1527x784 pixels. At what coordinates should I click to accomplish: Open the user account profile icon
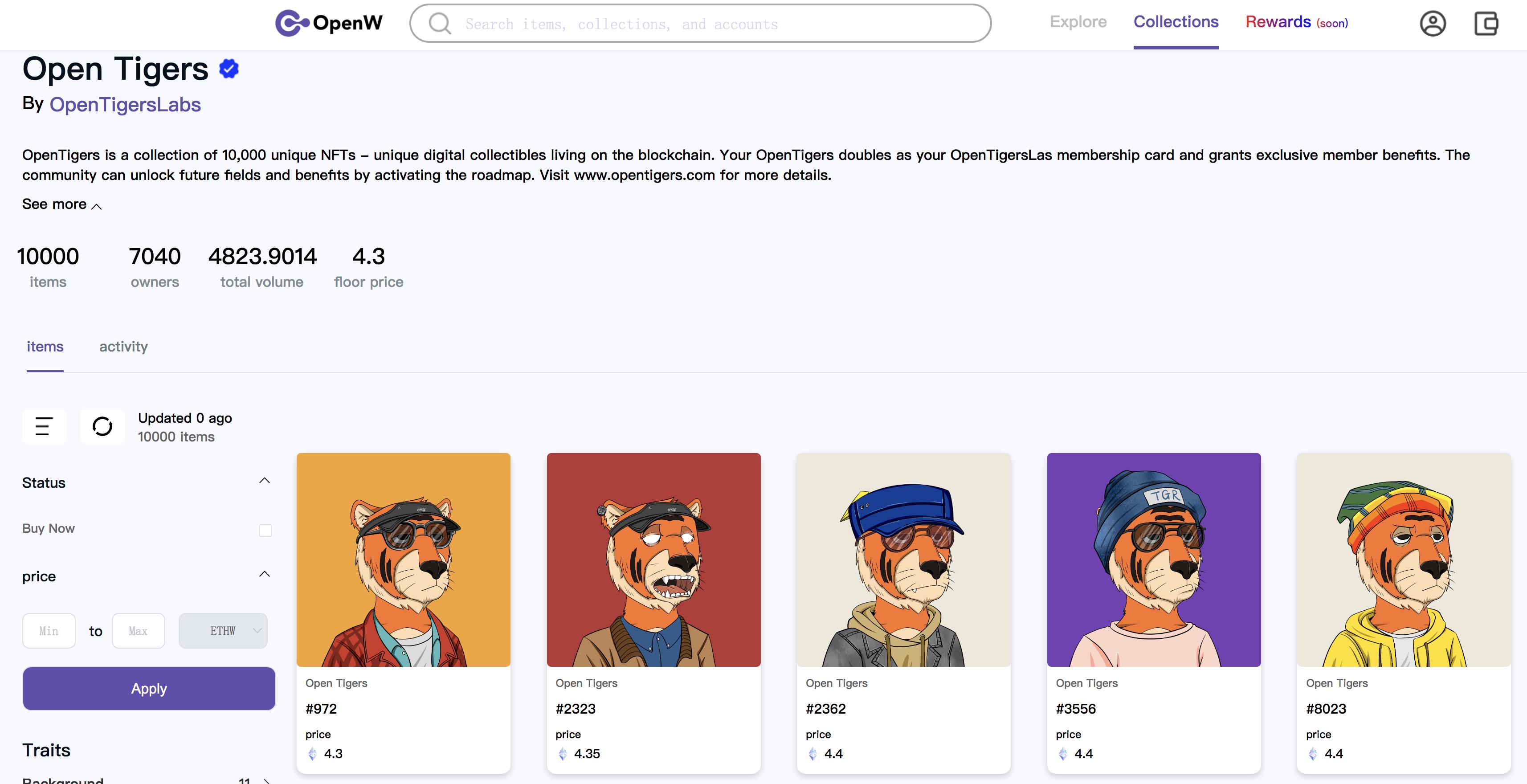[x=1432, y=24]
